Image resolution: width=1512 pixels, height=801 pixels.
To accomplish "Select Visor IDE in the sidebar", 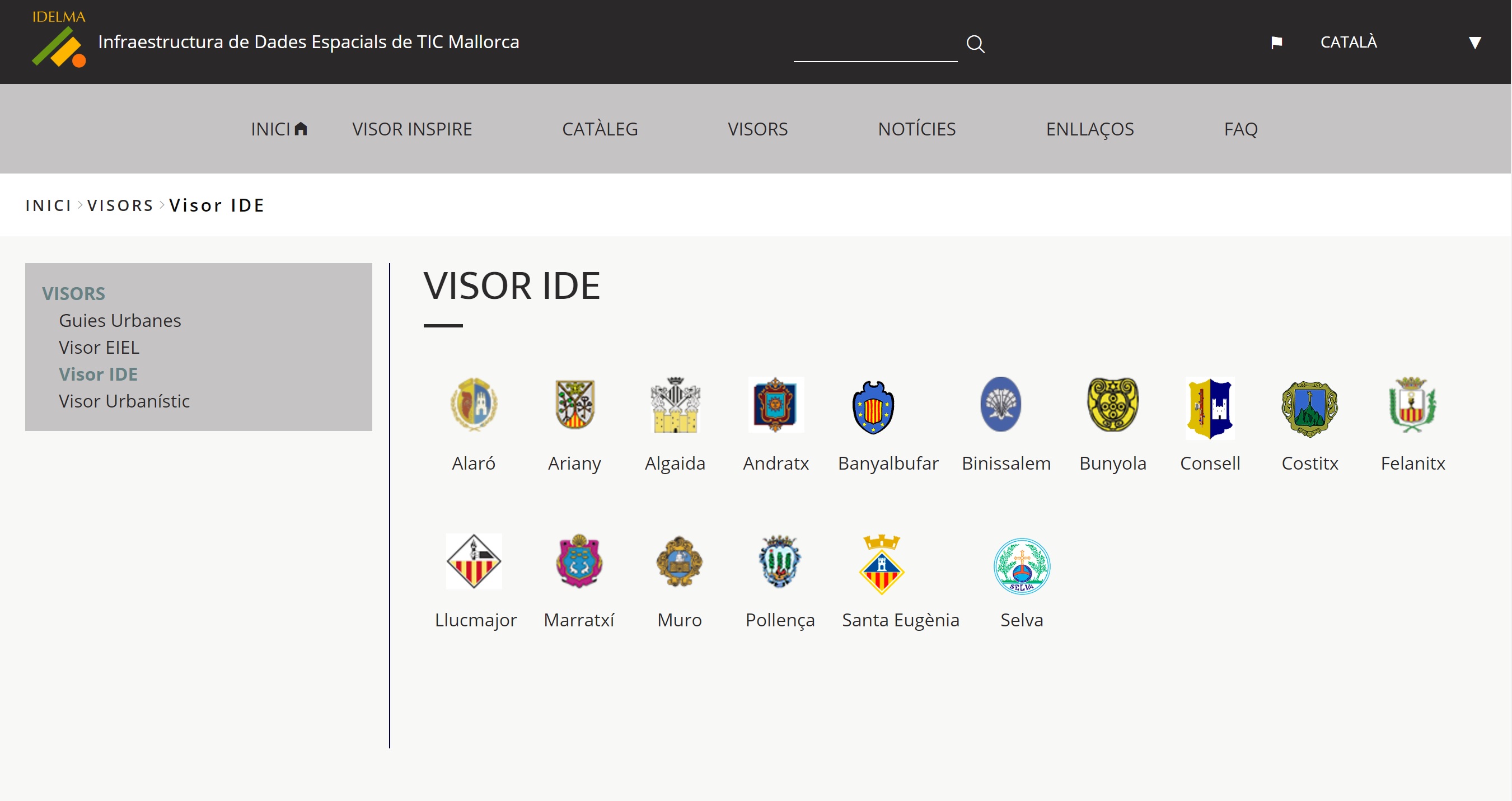I will click(98, 374).
